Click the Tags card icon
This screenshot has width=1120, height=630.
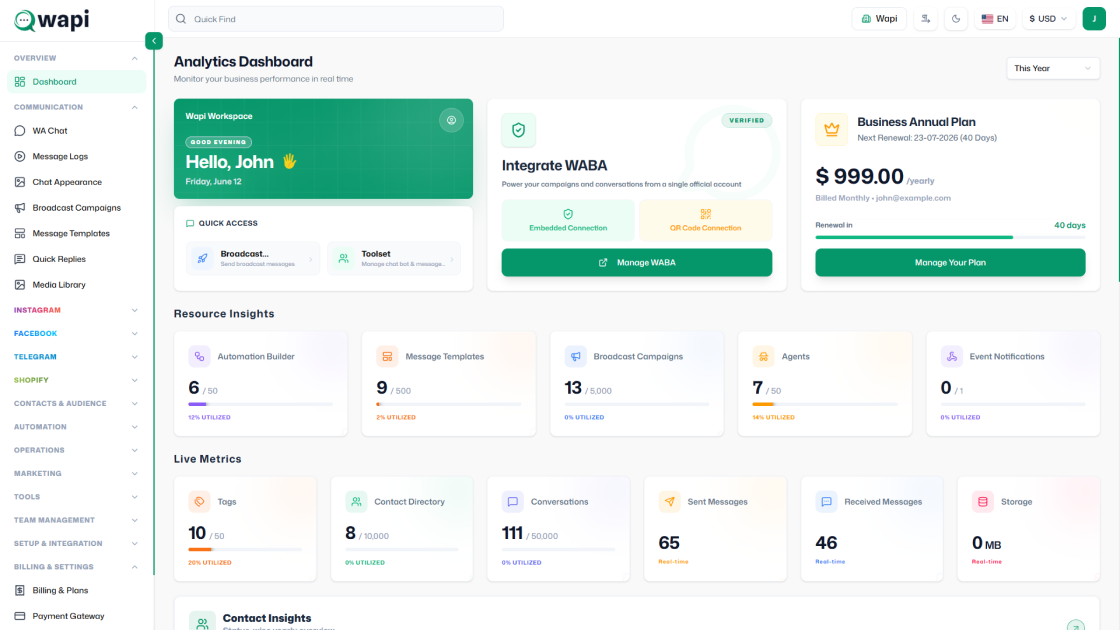[199, 501]
